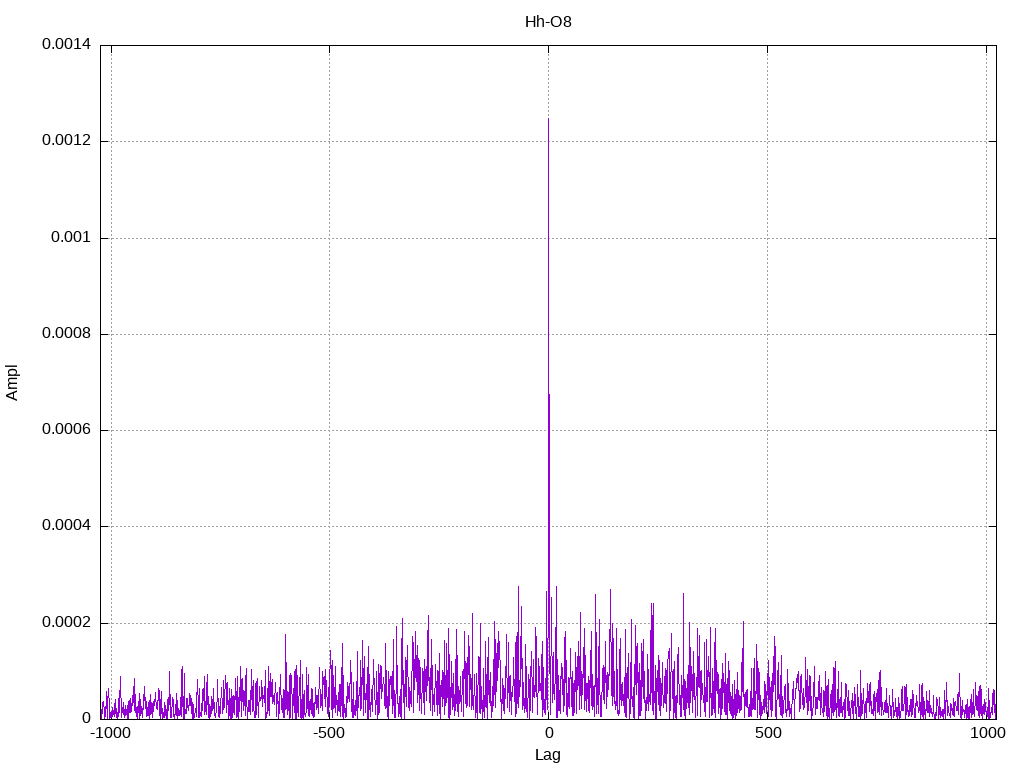Select the 0.0014 y-axis tick label

66,45
